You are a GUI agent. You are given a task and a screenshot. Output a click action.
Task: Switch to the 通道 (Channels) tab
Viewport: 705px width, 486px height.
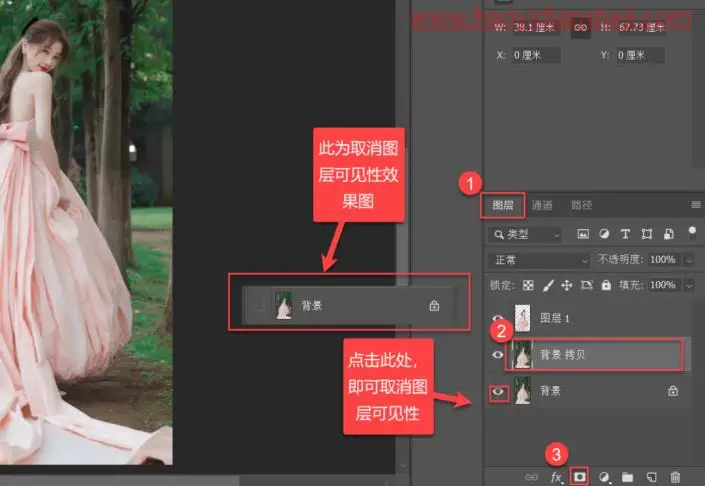(x=542, y=205)
